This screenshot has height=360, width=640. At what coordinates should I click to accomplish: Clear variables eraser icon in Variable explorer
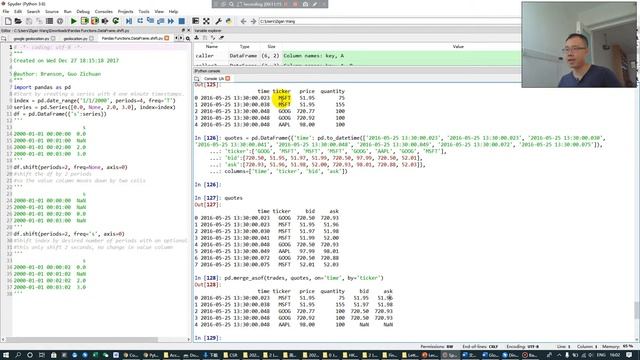tap(222, 38)
